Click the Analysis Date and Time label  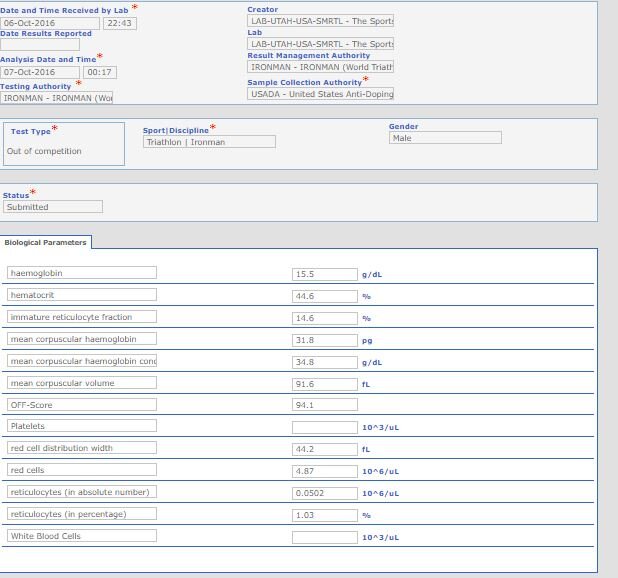(48, 59)
